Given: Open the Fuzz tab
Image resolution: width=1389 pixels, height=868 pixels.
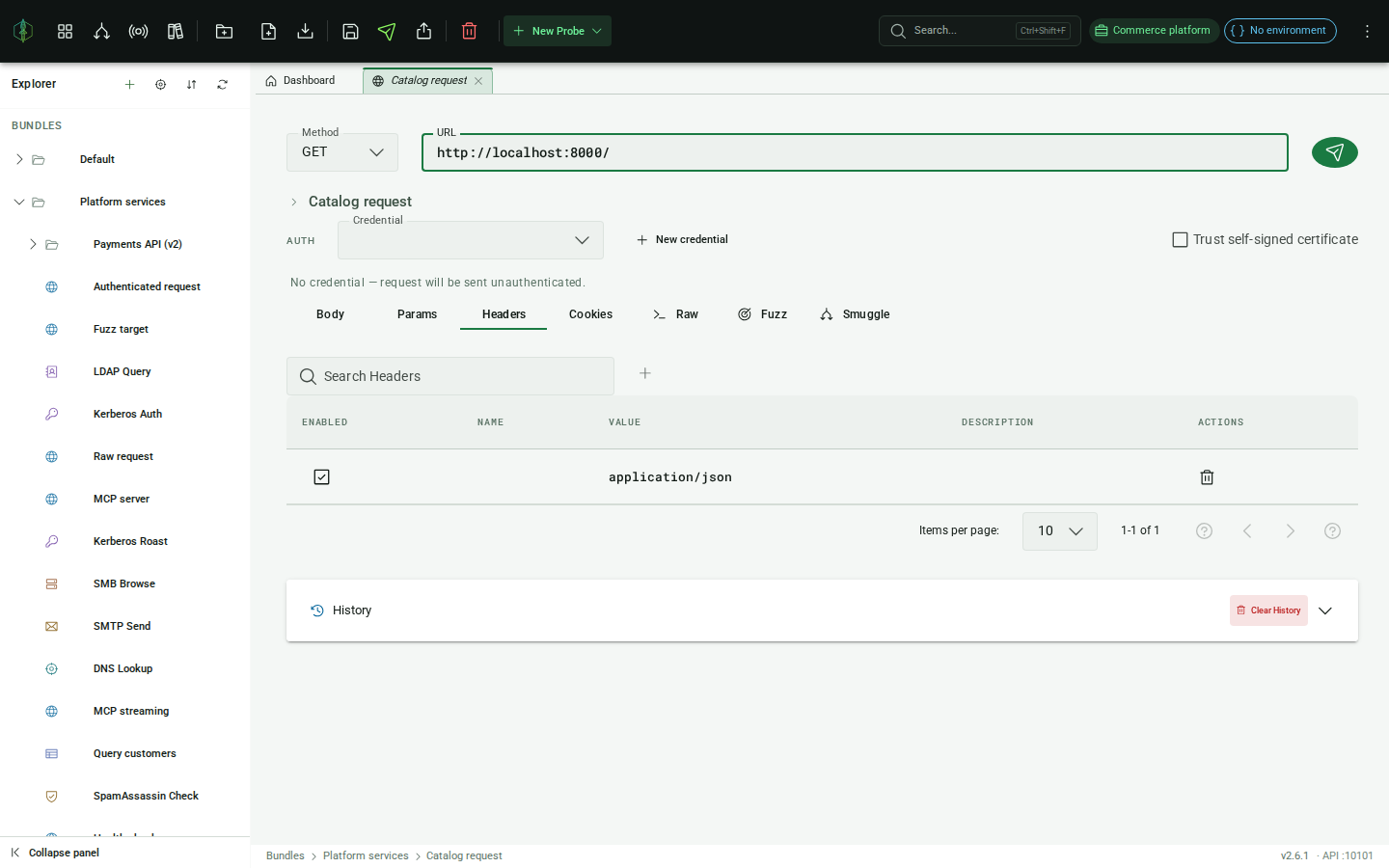Looking at the screenshot, I should pos(762,314).
